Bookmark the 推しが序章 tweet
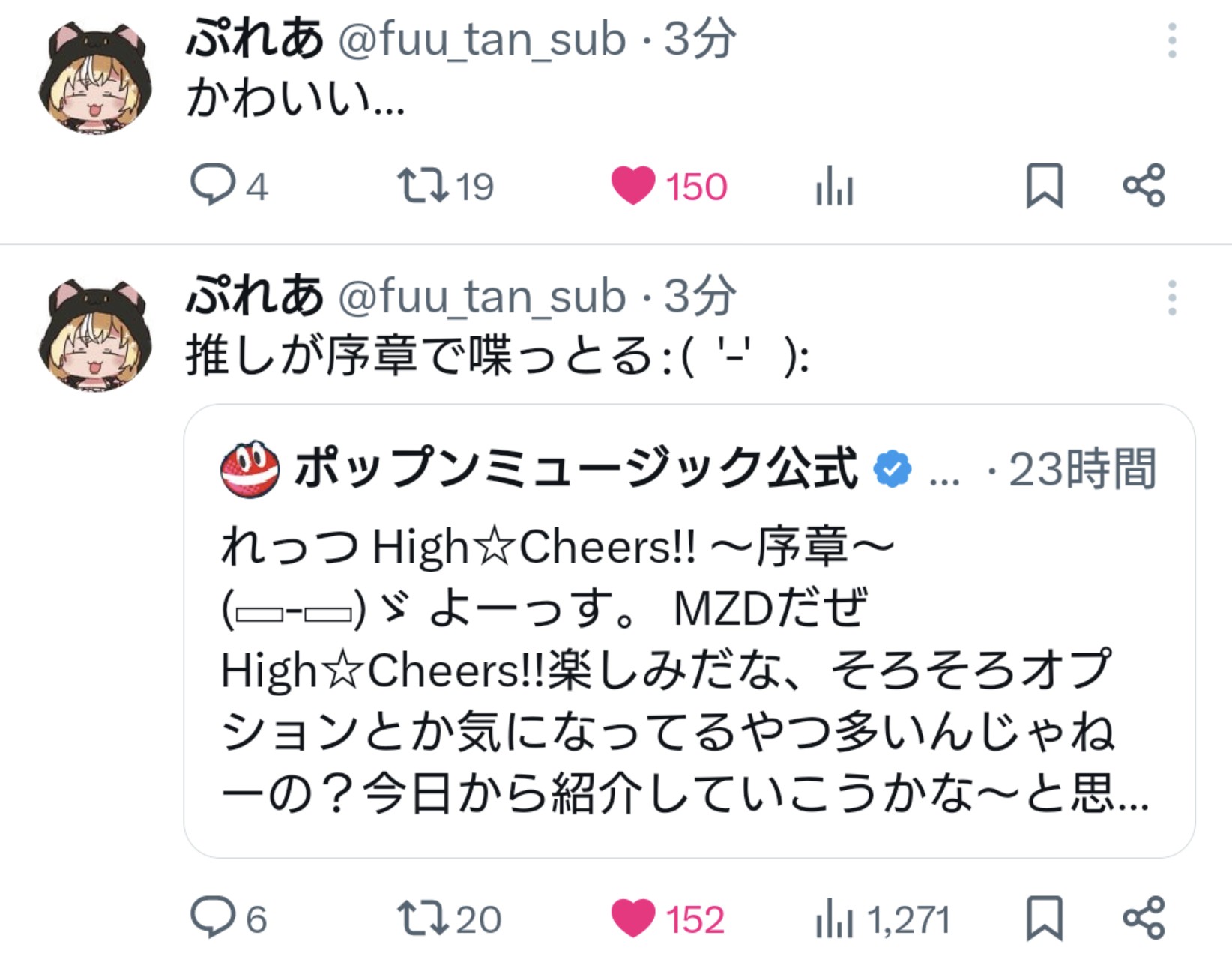This screenshot has width=1232, height=959. pos(1044,917)
